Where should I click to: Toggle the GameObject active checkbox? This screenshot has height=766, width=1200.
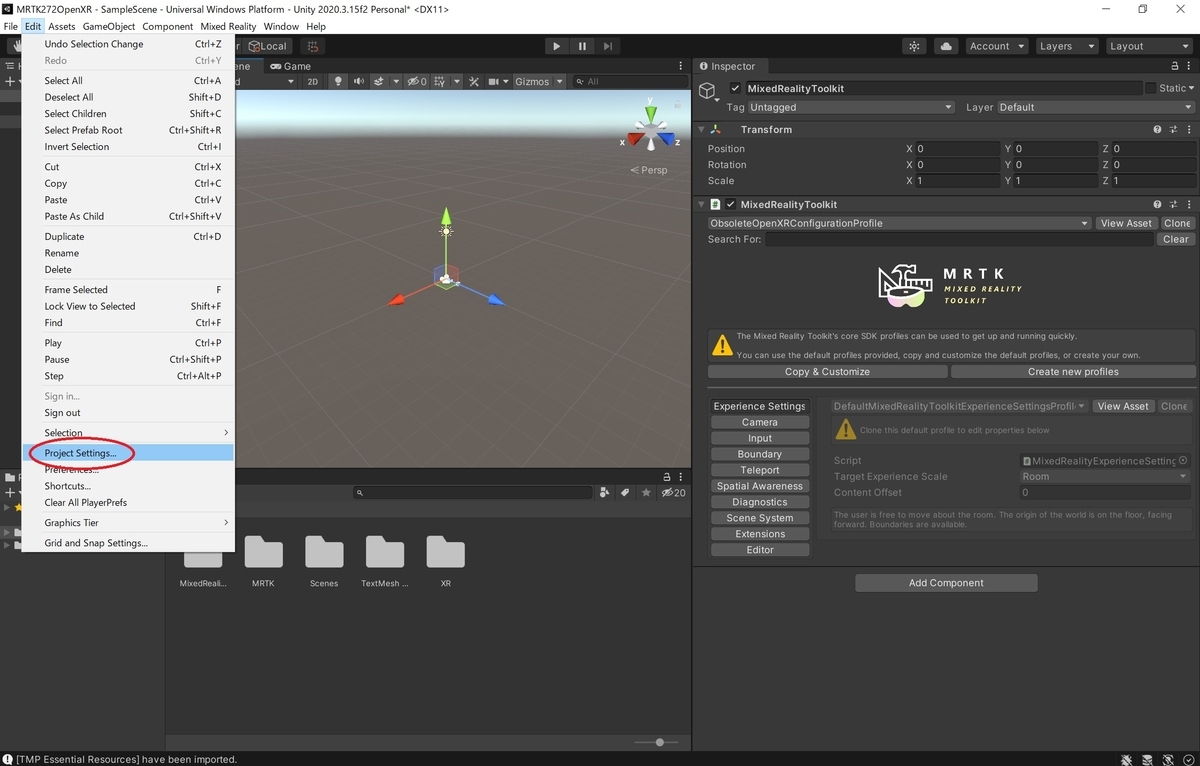pos(736,89)
